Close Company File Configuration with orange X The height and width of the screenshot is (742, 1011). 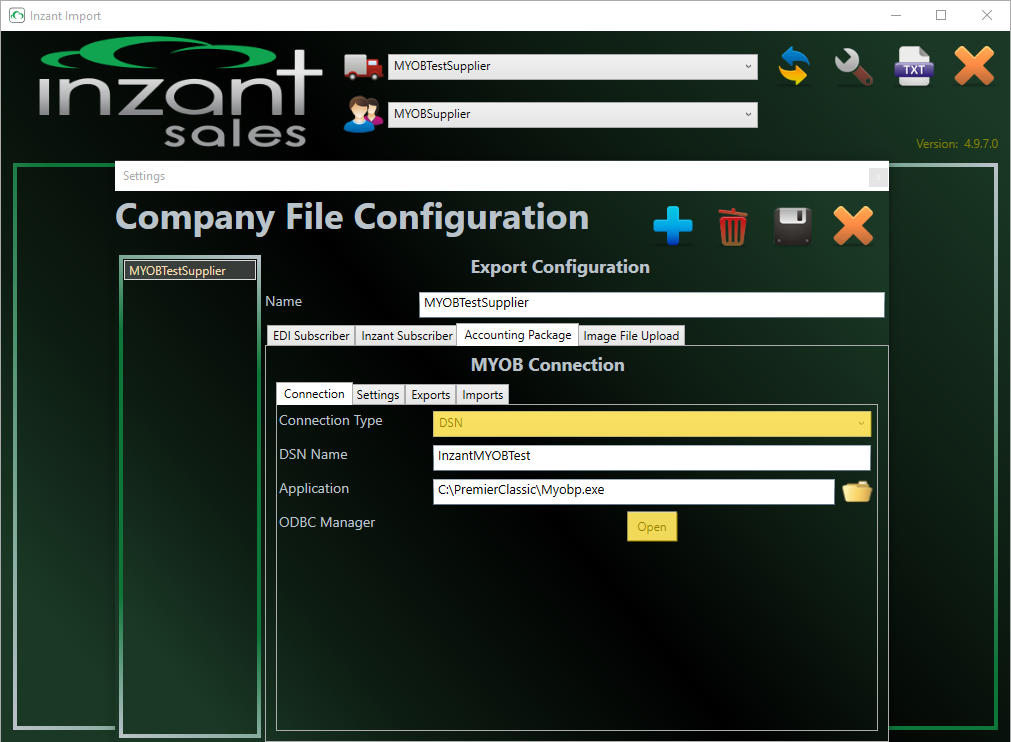[853, 226]
